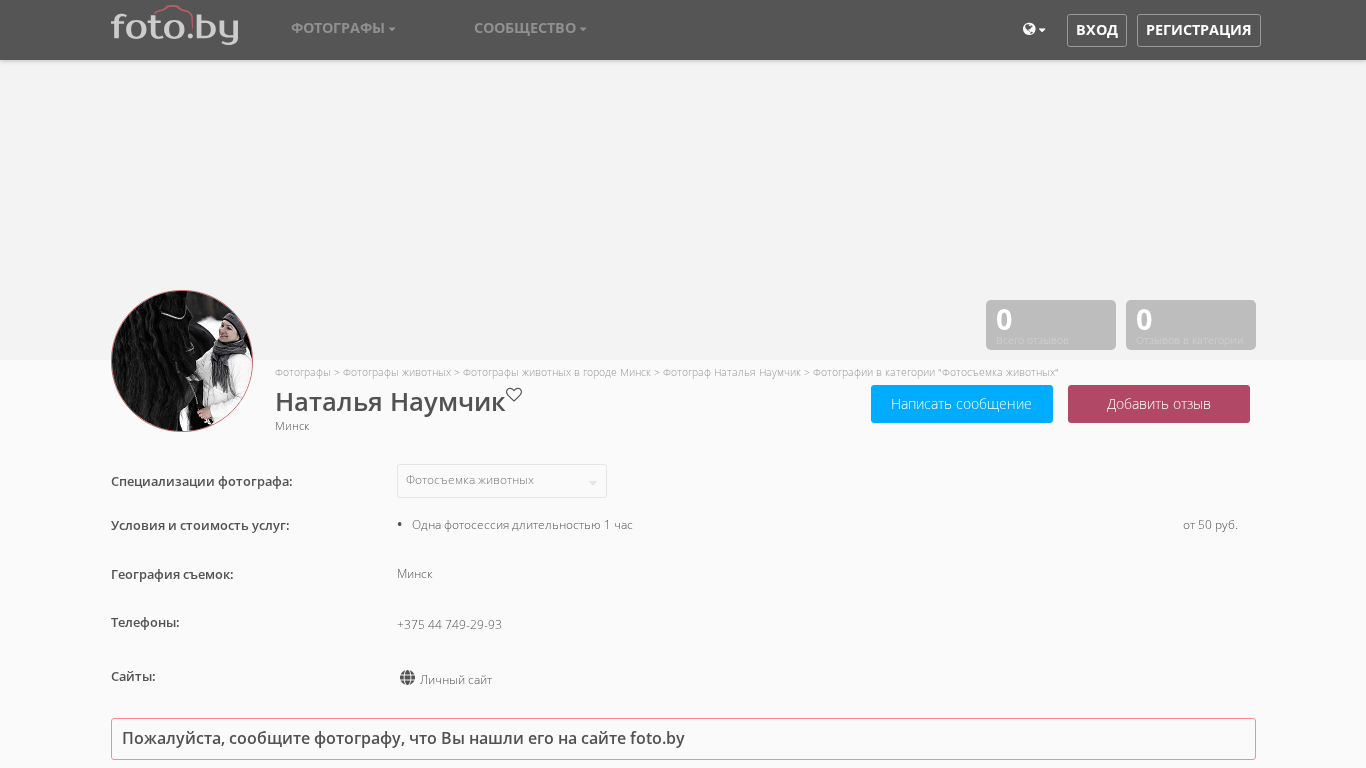Open the Фотографы menu

click(x=343, y=28)
